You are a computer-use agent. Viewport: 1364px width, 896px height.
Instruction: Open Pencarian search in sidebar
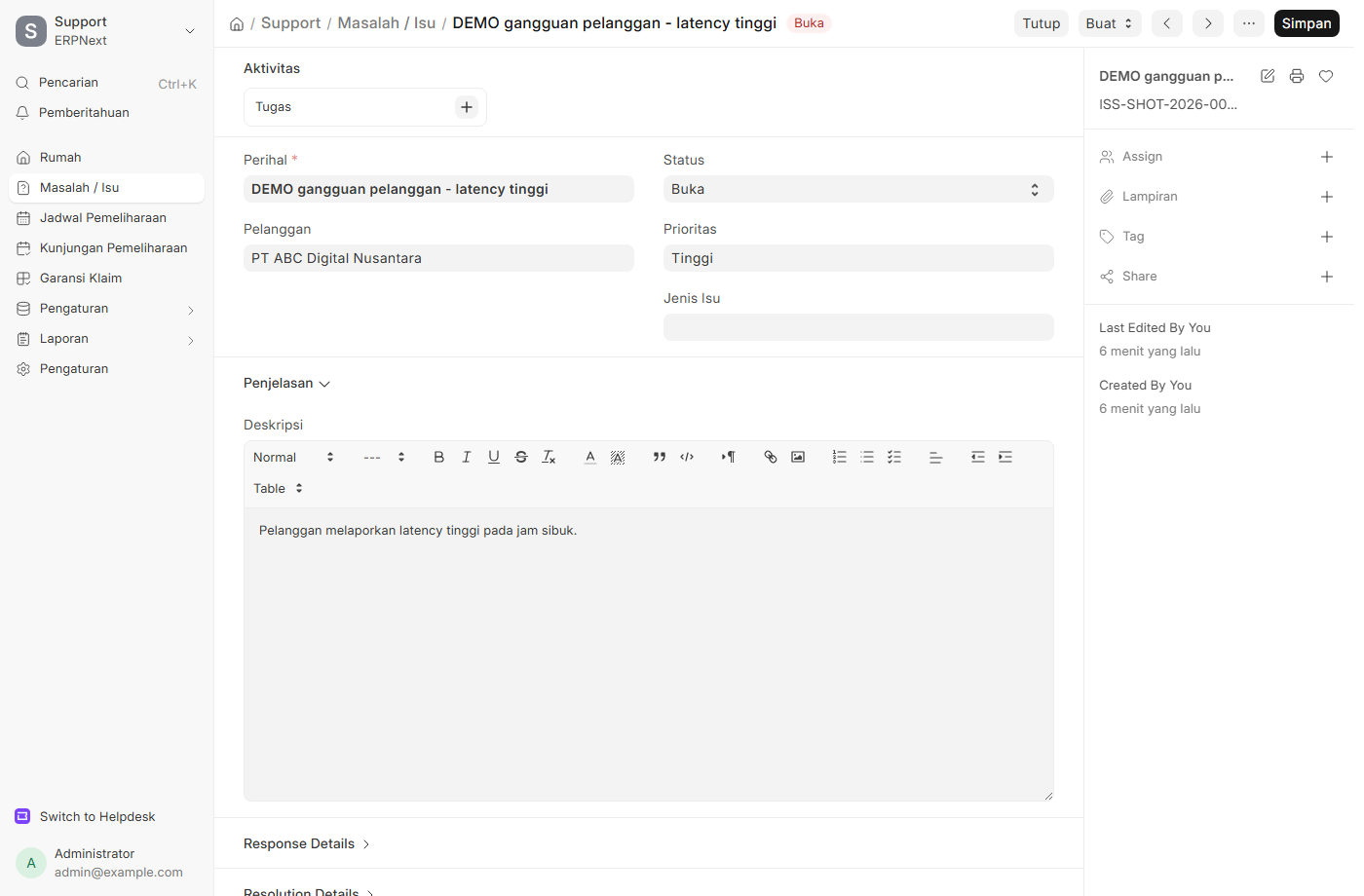pos(106,83)
